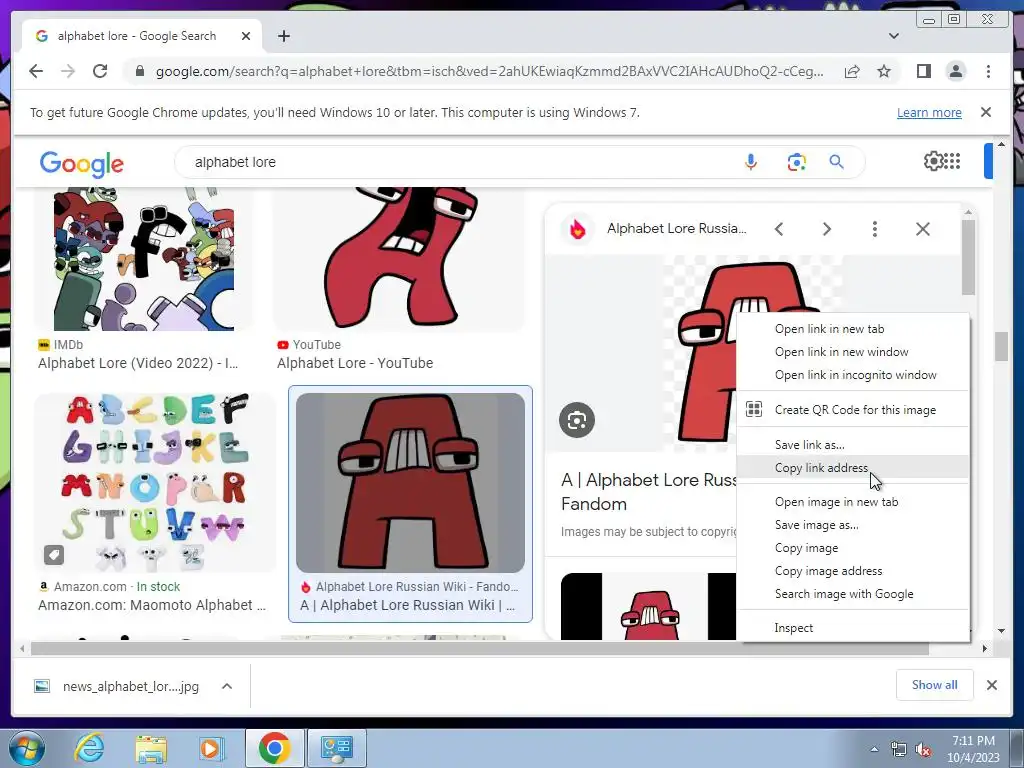Screen dimensions: 1024x768
Task: Click the Learn more link
Action: [929, 112]
